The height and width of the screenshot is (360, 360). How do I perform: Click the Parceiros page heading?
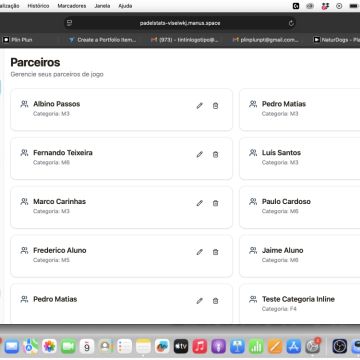[35, 62]
